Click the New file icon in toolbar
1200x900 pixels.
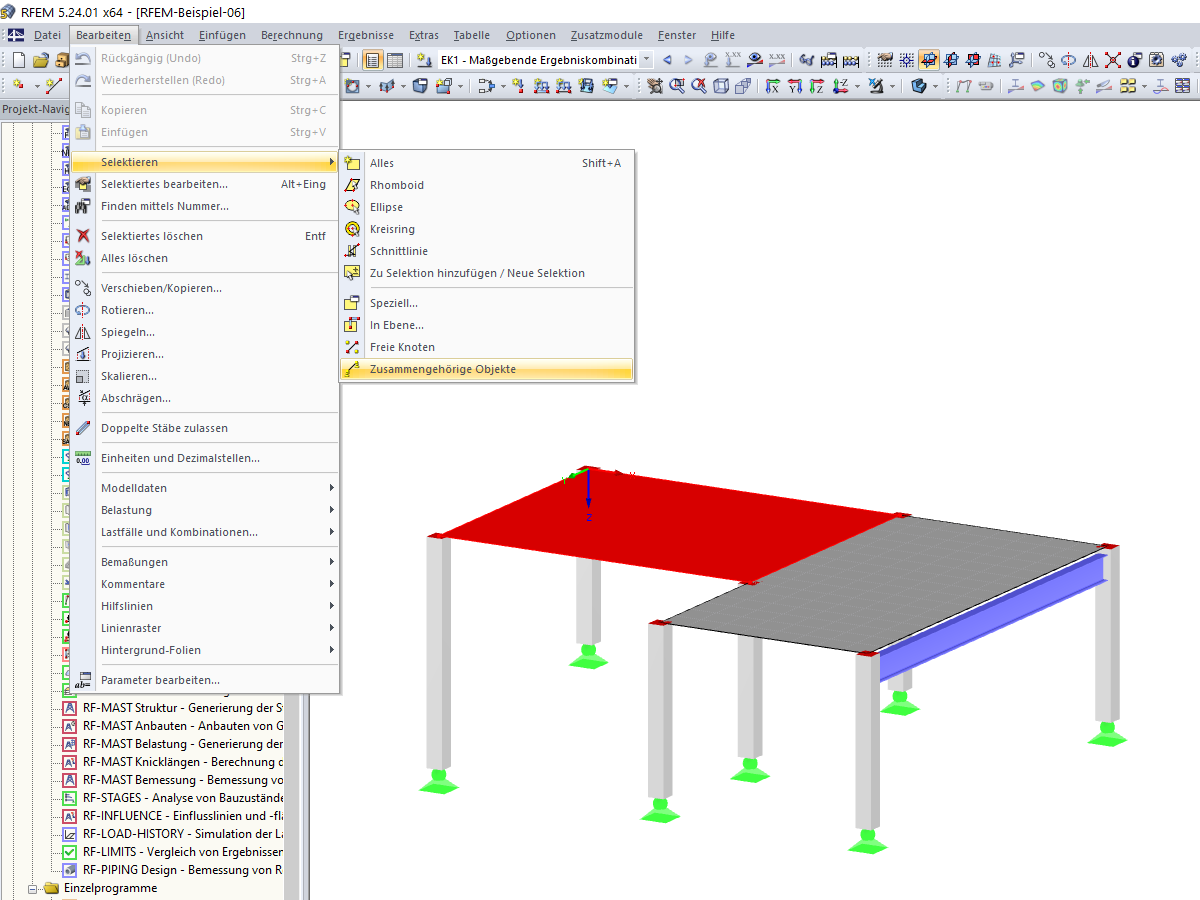(x=18, y=60)
